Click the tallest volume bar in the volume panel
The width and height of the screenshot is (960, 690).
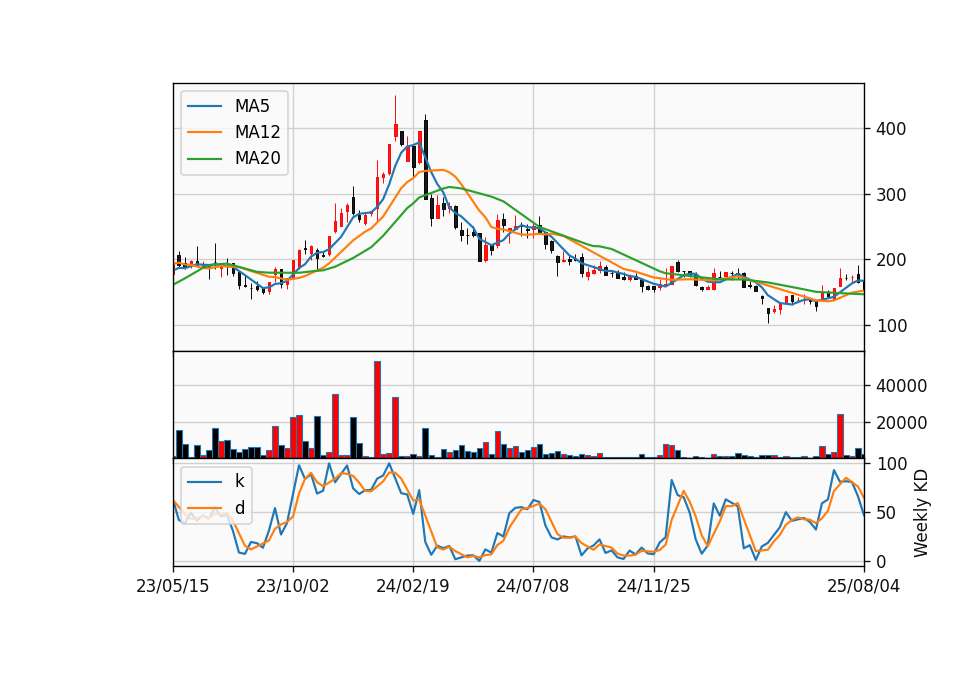[x=377, y=410]
